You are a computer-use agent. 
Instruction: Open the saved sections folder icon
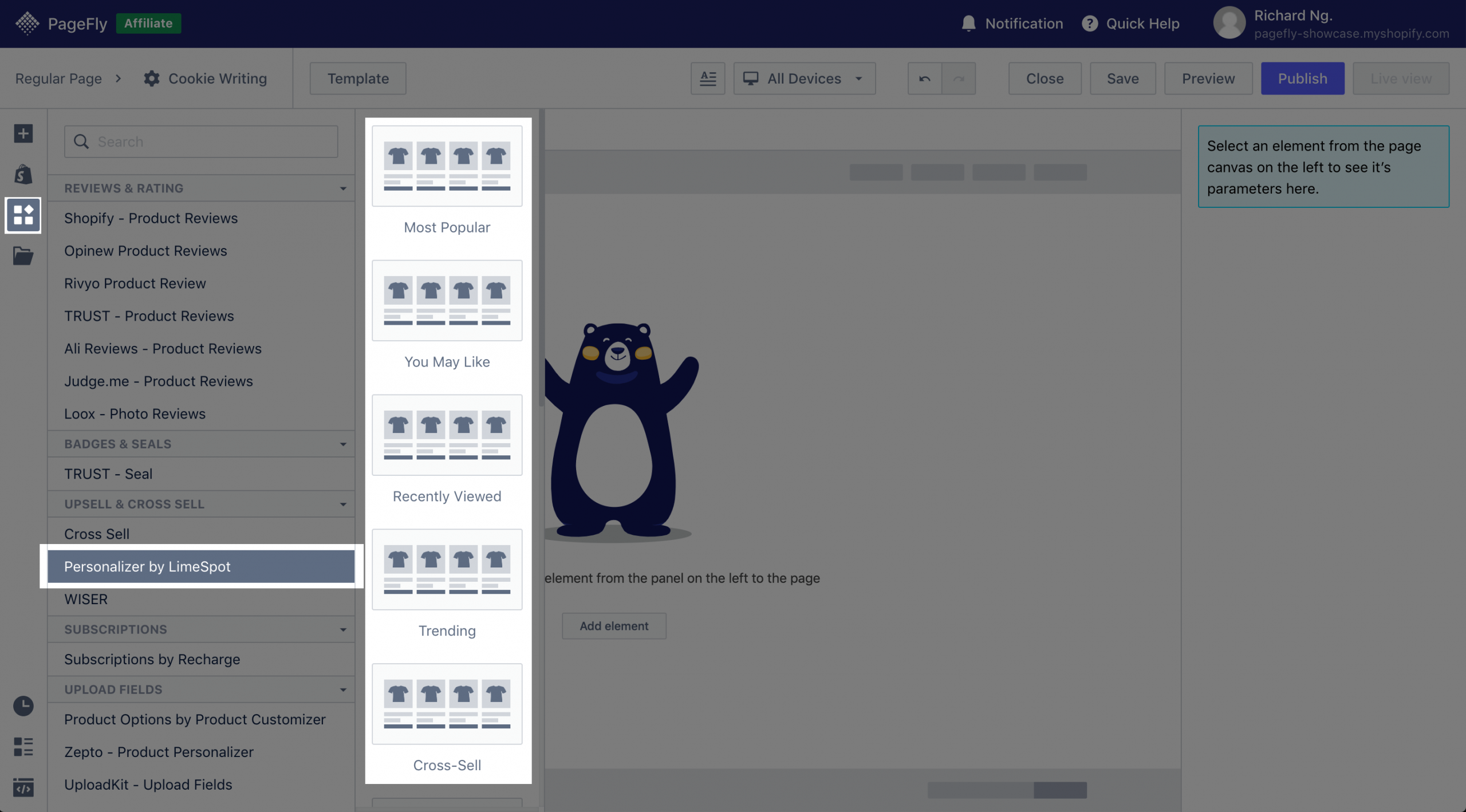(23, 256)
